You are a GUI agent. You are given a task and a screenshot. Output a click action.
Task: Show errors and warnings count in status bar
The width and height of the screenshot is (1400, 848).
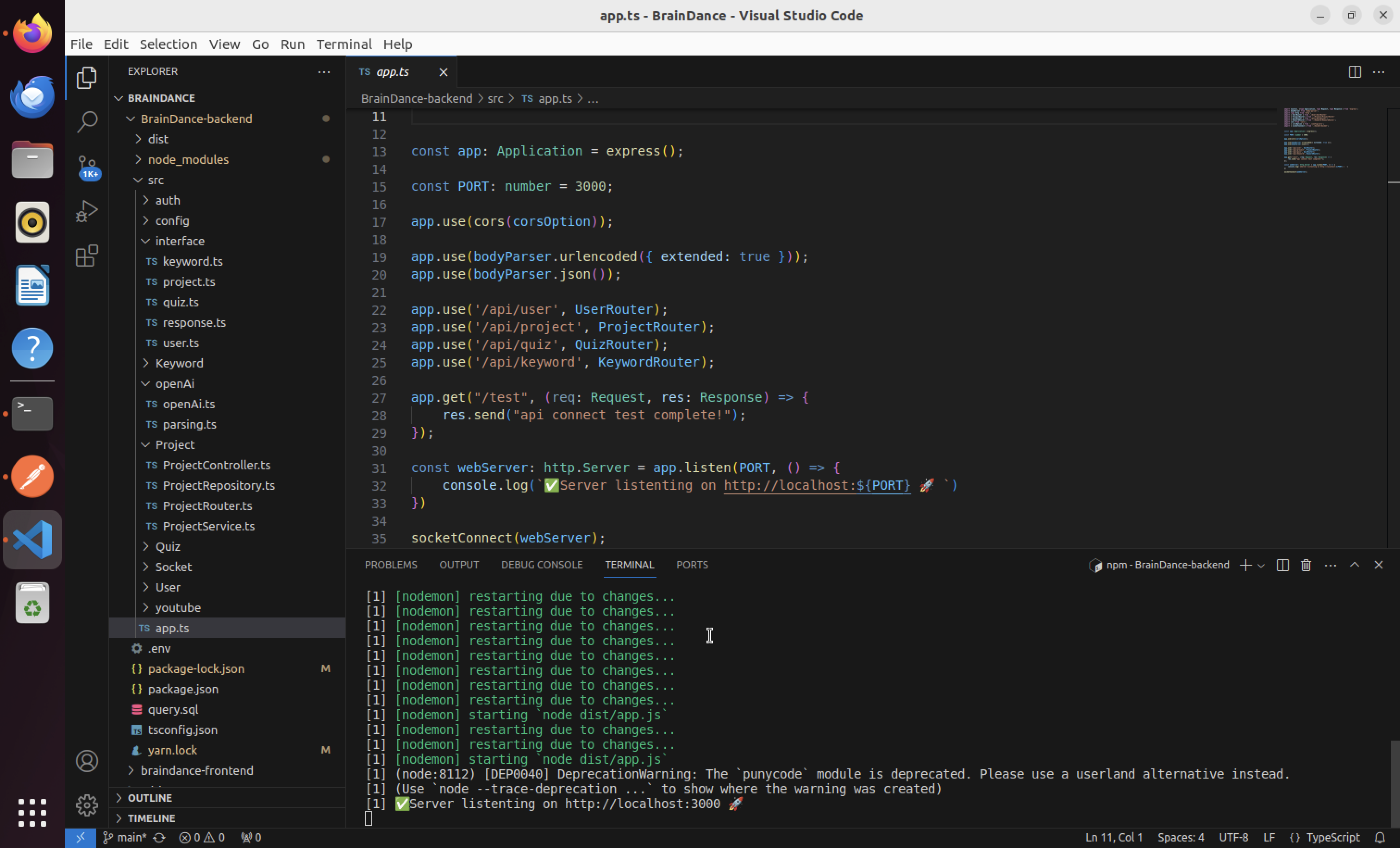202,837
